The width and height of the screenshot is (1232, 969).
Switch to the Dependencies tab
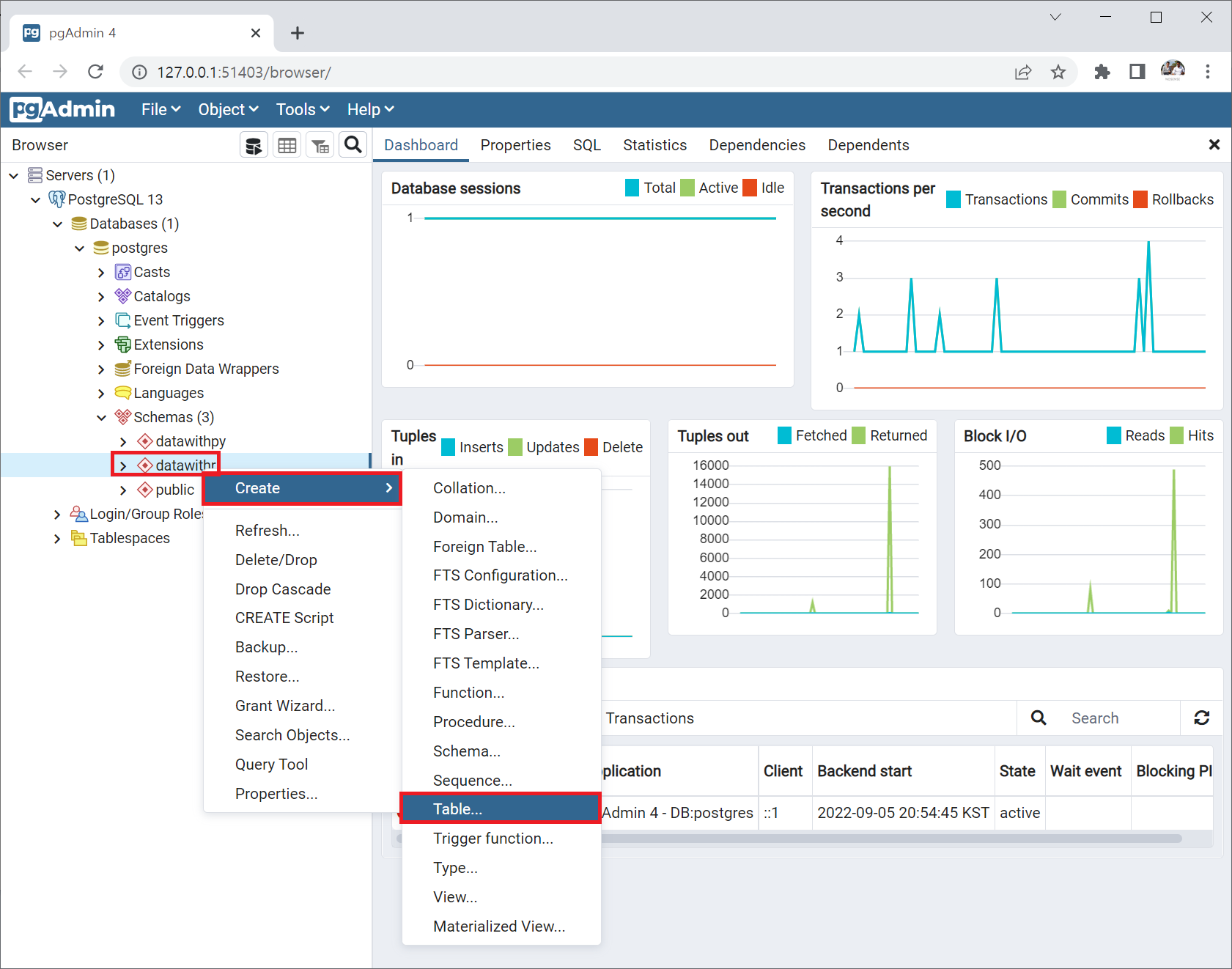coord(757,145)
